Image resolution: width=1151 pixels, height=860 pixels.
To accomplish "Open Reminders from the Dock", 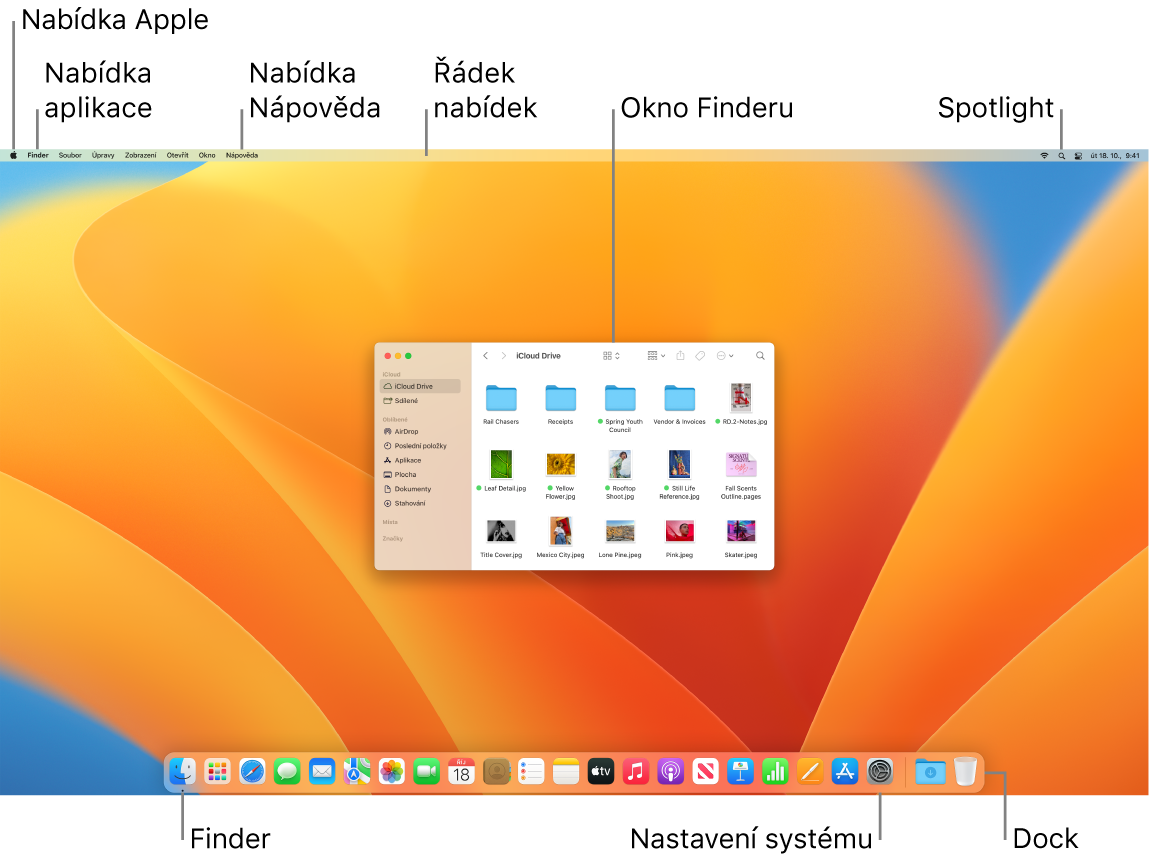I will tap(531, 771).
